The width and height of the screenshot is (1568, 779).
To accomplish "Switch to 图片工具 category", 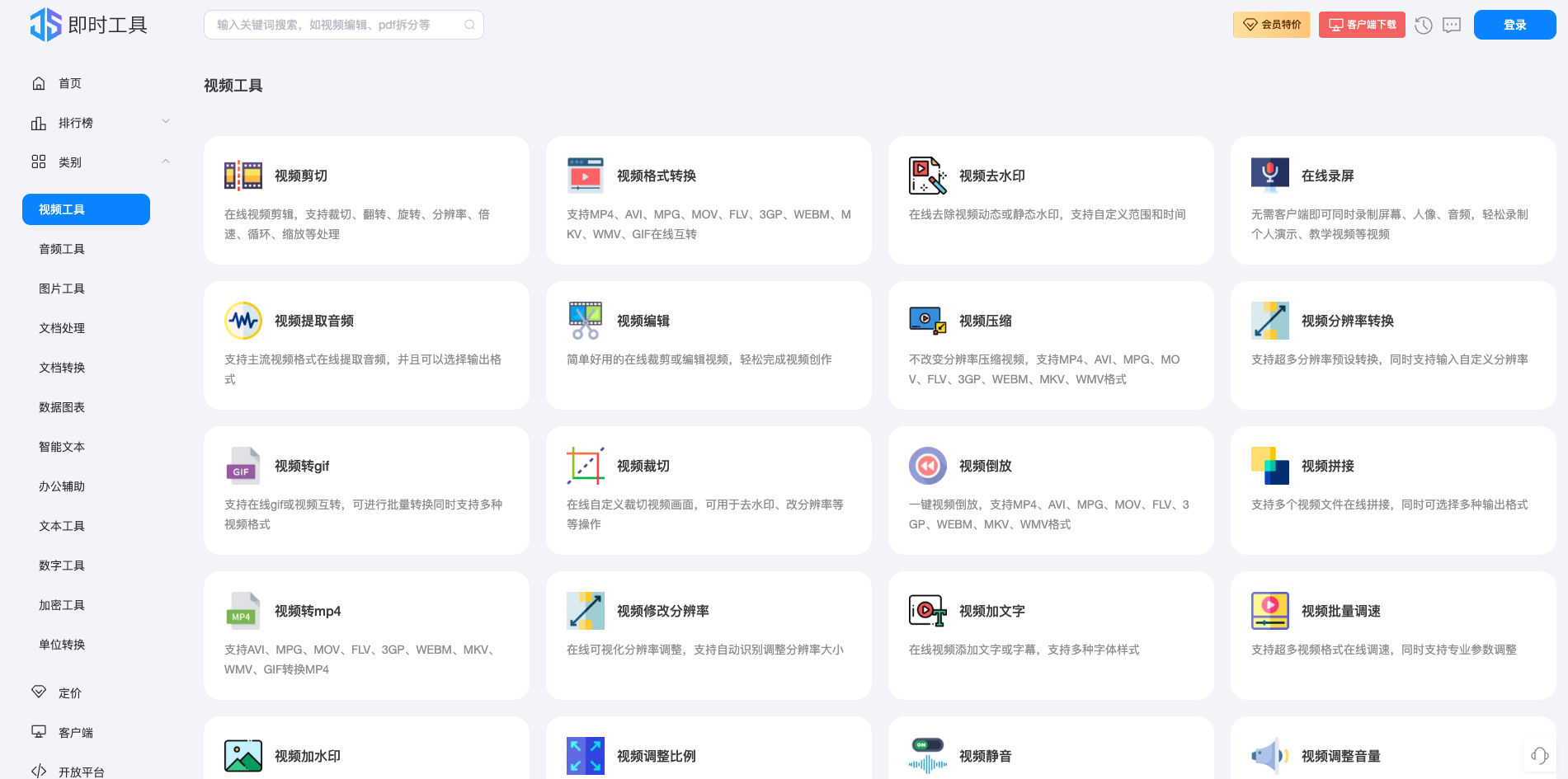I will click(62, 289).
